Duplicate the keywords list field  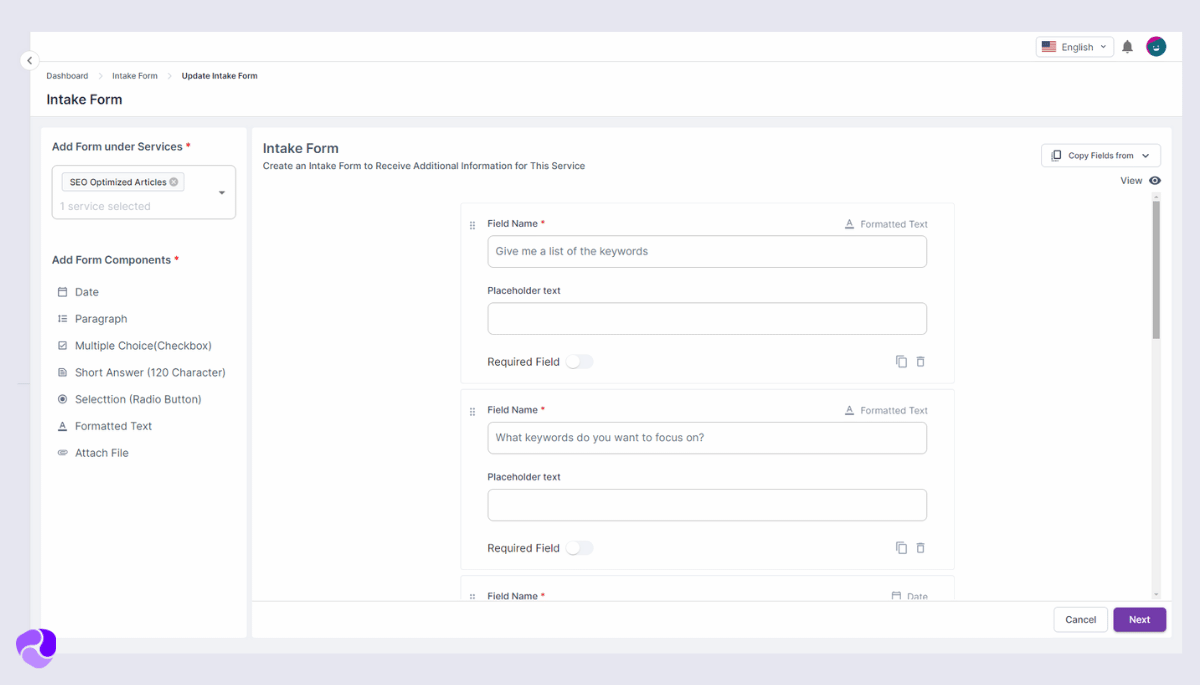click(x=901, y=361)
